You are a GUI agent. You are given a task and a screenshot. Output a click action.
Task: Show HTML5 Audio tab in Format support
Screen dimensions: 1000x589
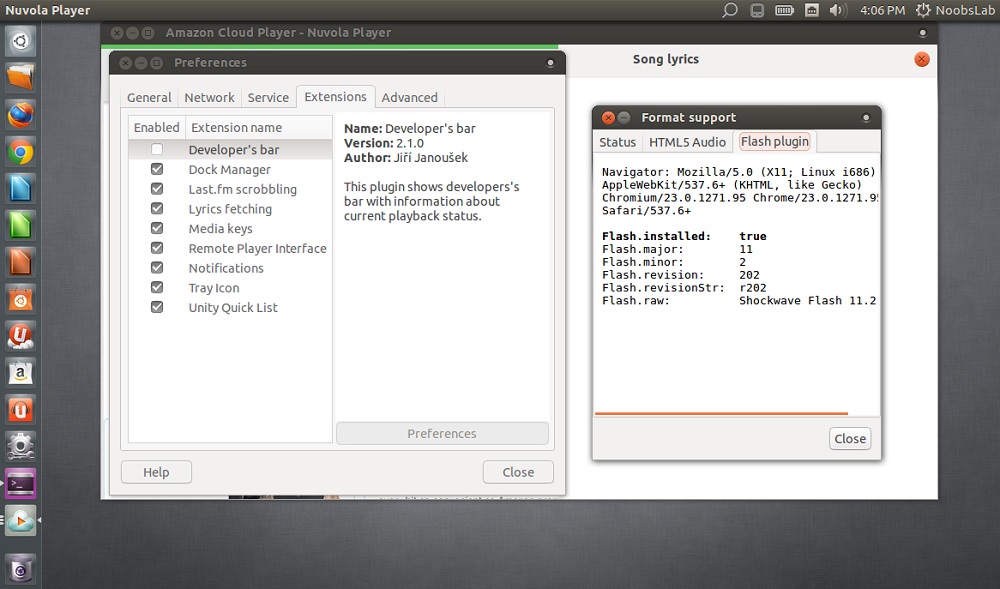[x=687, y=142]
